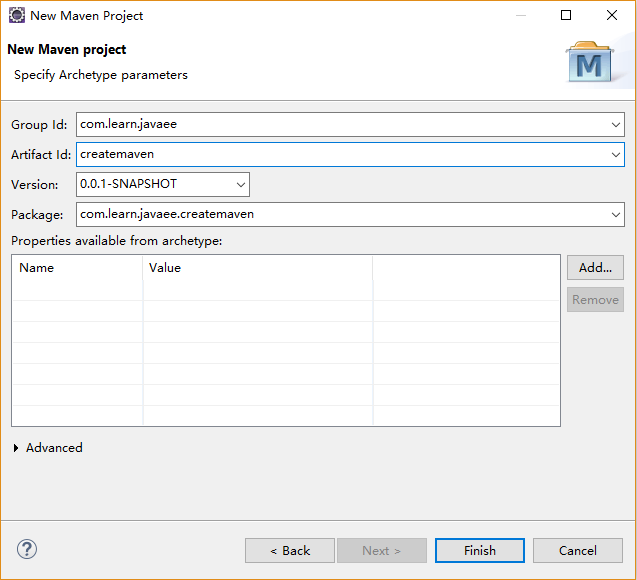Click the Back button
Image resolution: width=637 pixels, height=580 pixels.
pos(290,551)
